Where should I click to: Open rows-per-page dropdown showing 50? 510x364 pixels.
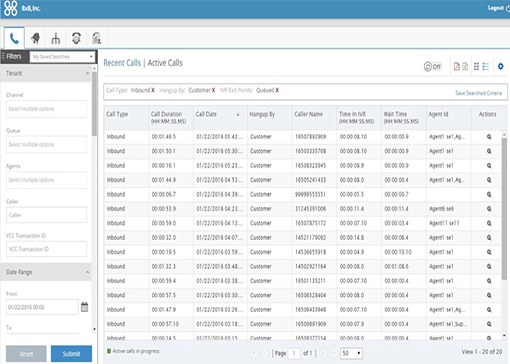point(352,353)
